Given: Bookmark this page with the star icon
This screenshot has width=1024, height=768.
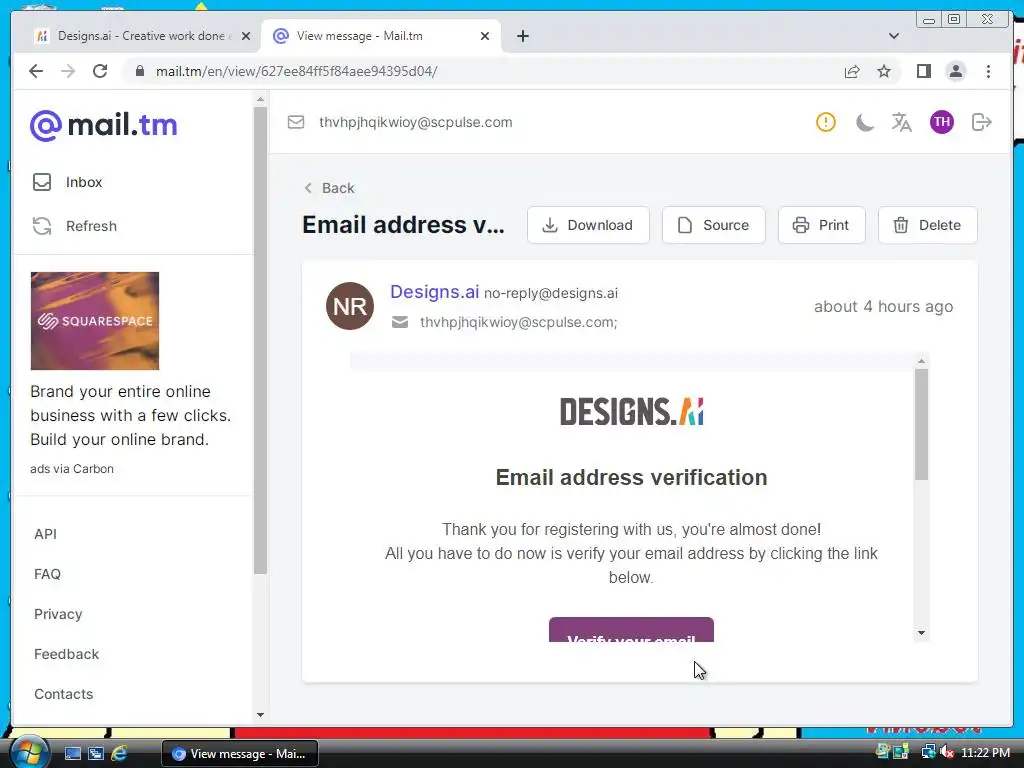Looking at the screenshot, I should pyautogui.click(x=884, y=71).
